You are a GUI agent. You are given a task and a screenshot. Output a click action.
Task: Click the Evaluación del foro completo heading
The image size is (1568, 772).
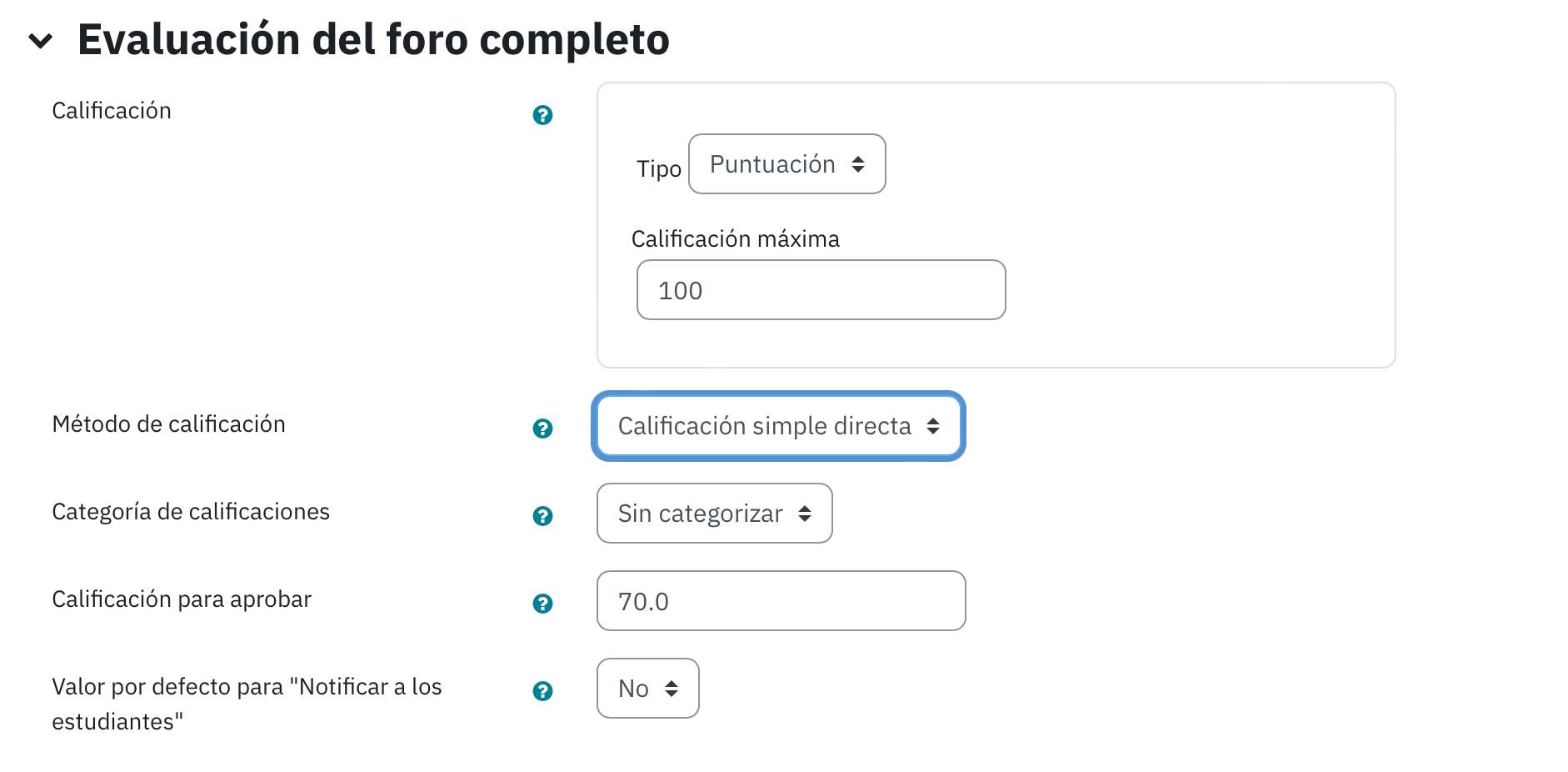(x=373, y=39)
